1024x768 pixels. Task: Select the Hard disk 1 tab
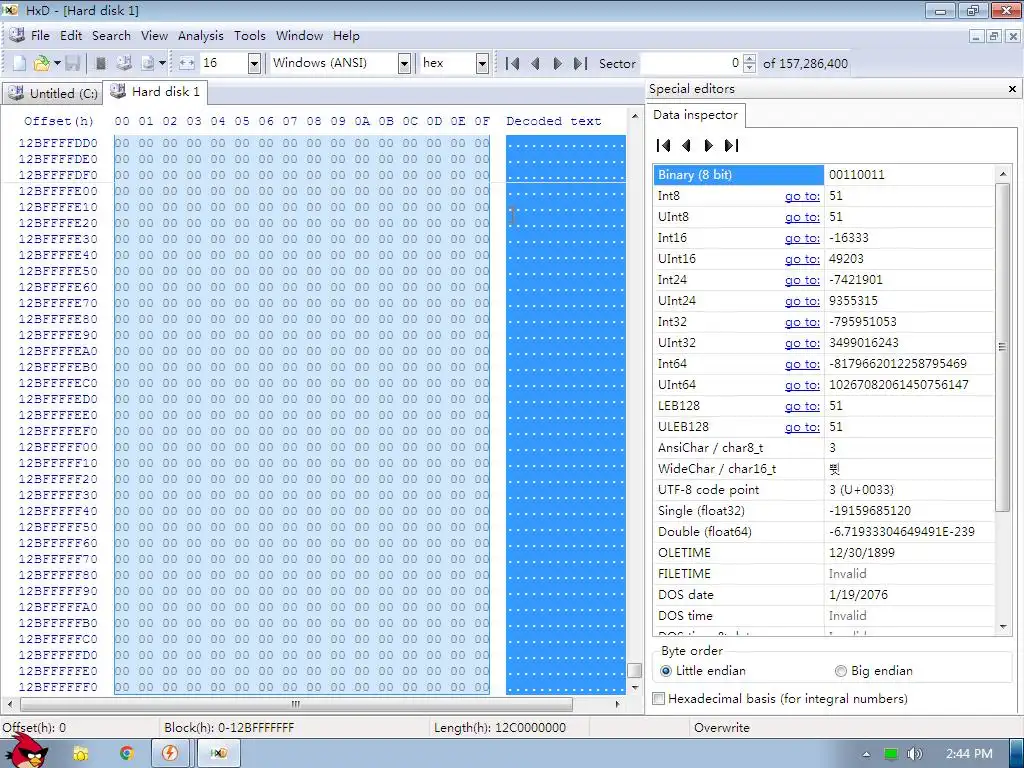(155, 92)
